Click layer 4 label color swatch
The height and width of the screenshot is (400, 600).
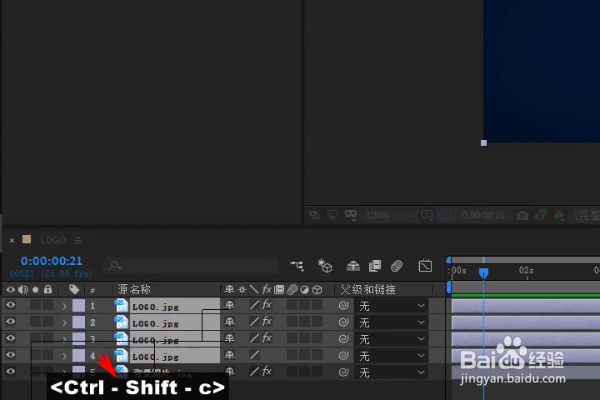click(78, 356)
